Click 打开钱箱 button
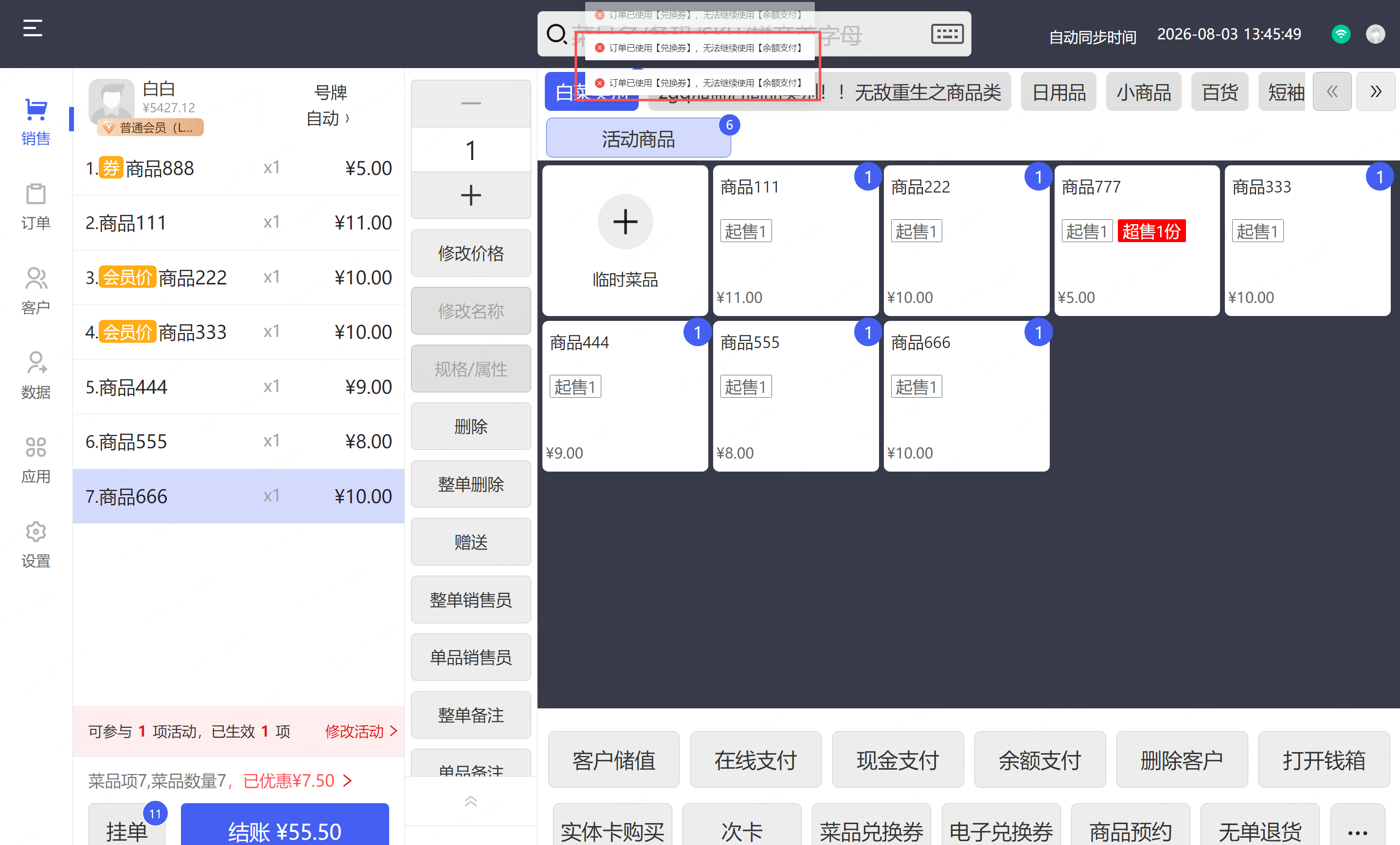 [x=1324, y=760]
